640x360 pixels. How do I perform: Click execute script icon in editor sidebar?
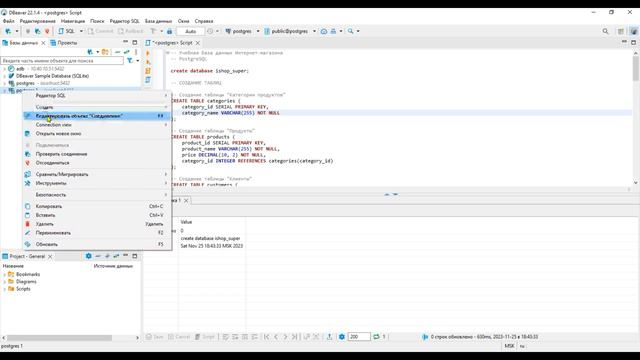(148, 71)
